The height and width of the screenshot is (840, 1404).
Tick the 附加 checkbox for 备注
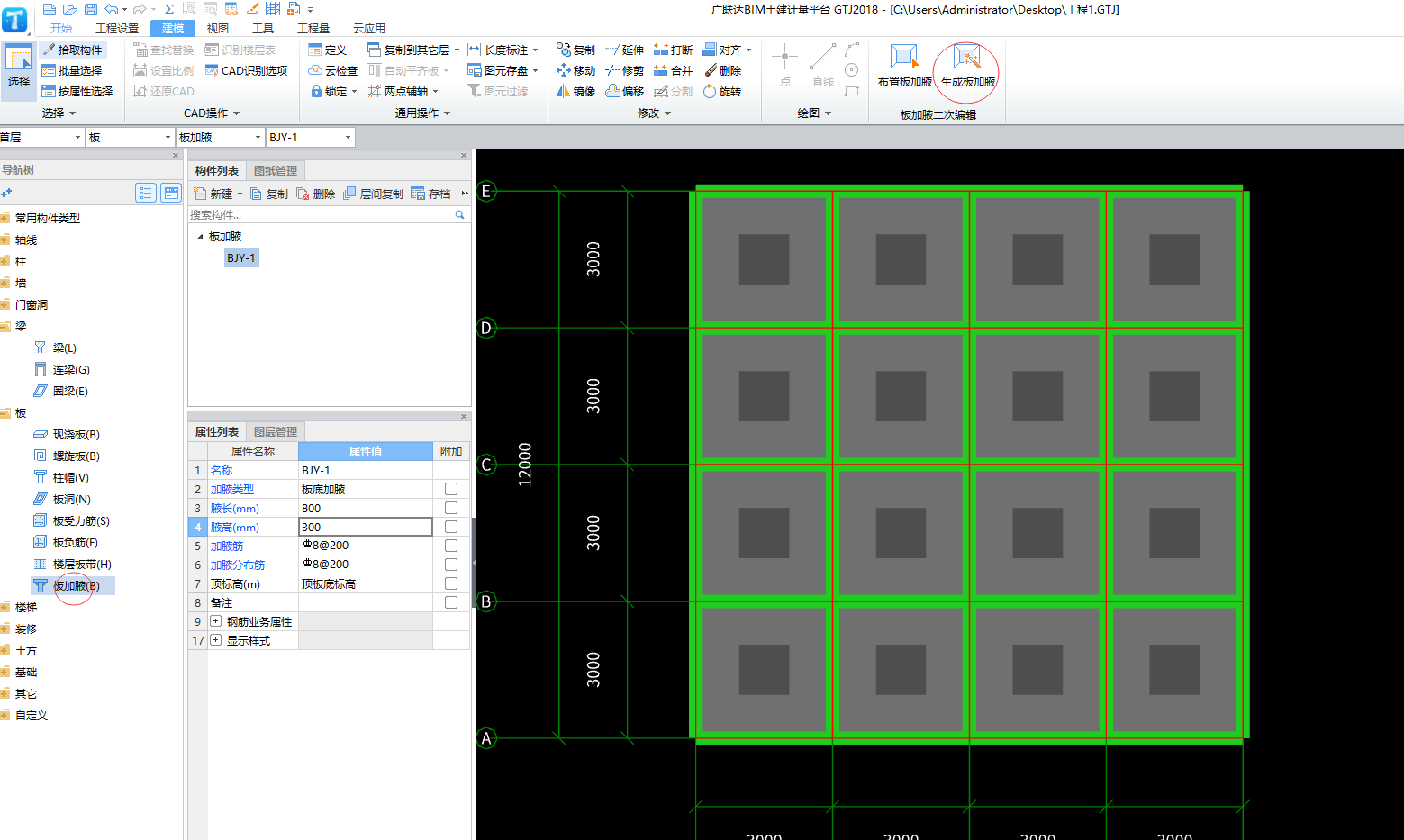tap(451, 602)
